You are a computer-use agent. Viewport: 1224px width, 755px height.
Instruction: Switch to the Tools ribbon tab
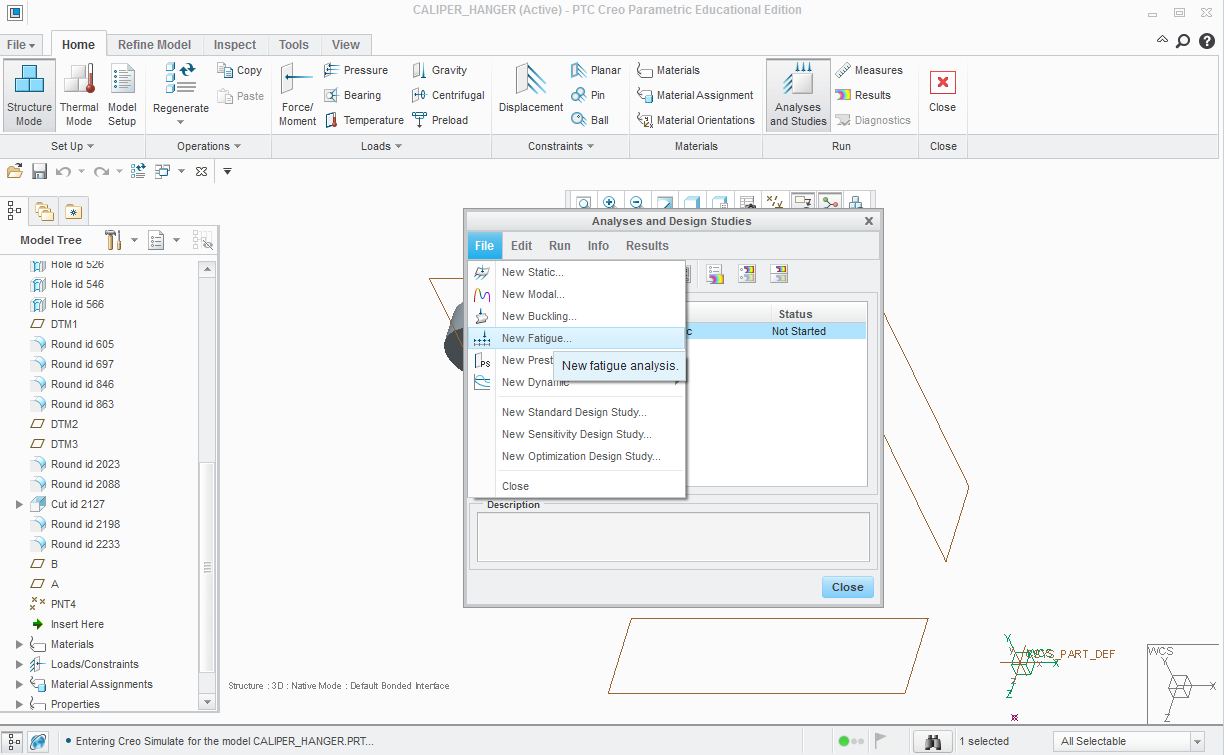[294, 45]
